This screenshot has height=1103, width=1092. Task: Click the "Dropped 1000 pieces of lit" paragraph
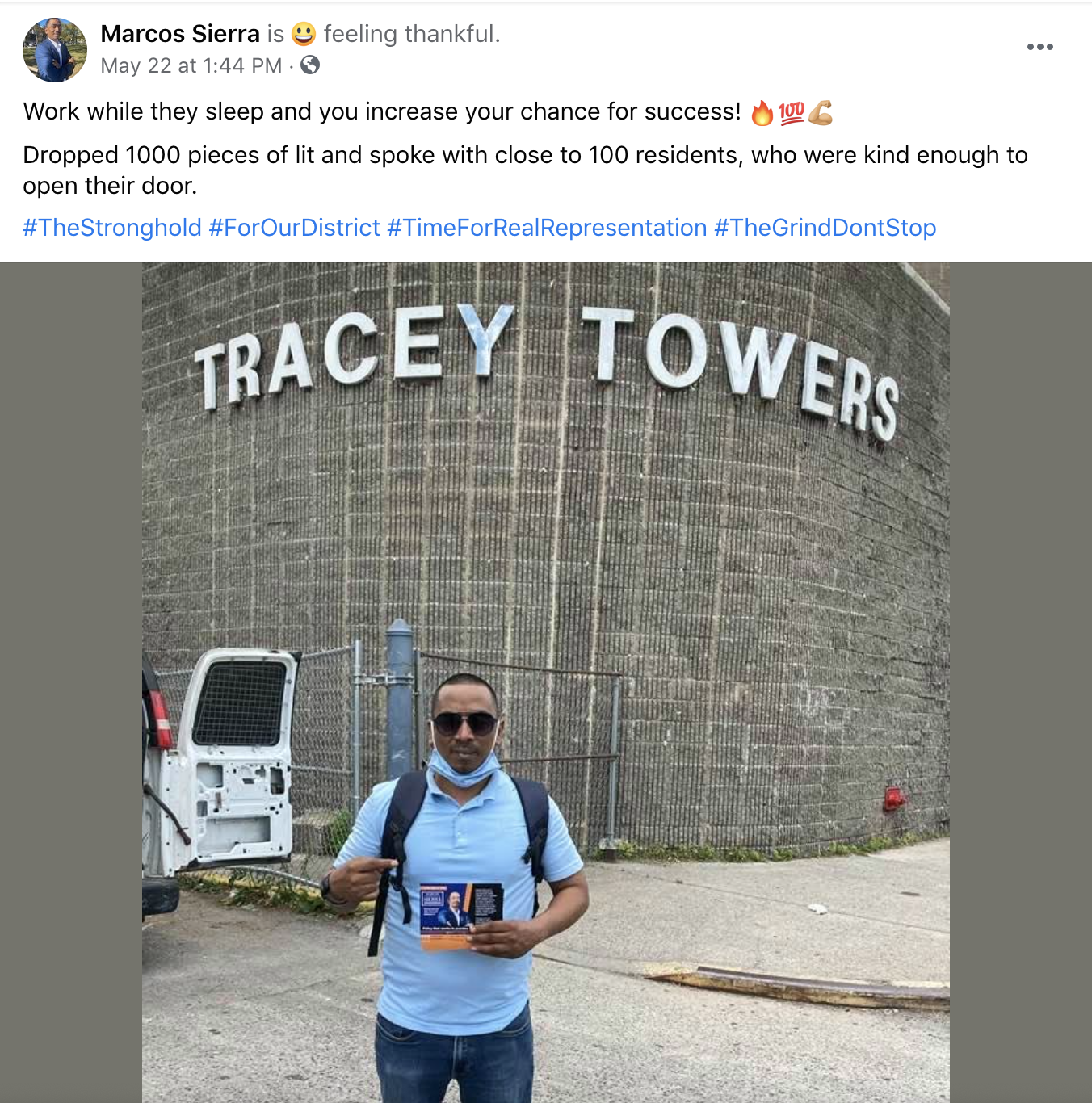[x=525, y=170]
